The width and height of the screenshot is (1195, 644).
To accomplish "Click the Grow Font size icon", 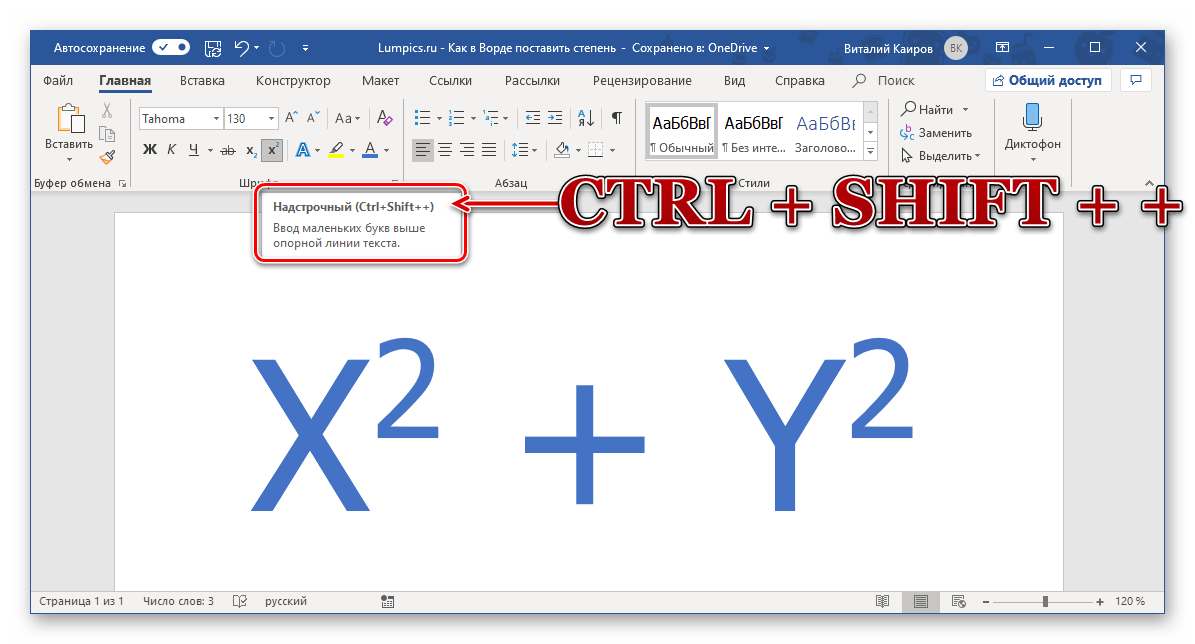I will tap(291, 118).
